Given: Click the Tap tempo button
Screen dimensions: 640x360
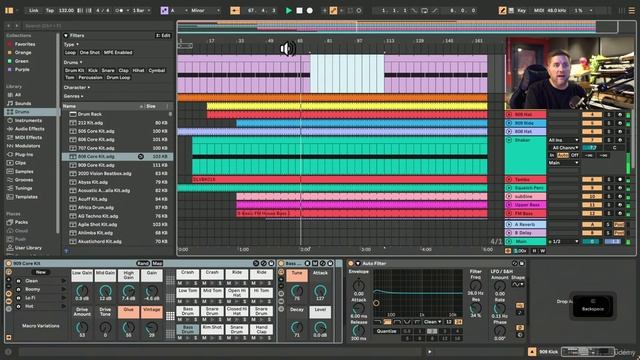Looking at the screenshot, I should click(x=49, y=11).
